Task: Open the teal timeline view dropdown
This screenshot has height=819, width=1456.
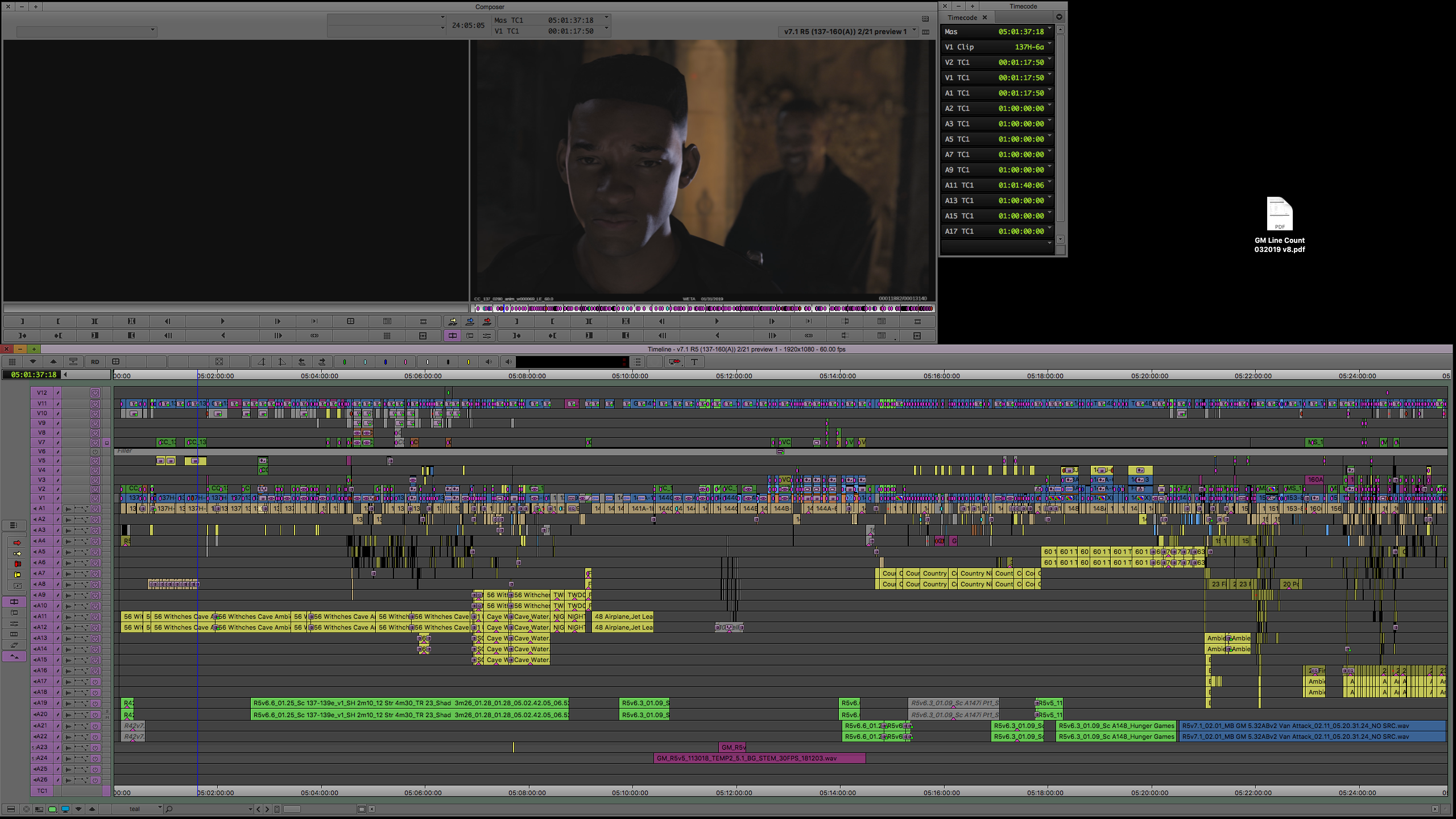Action: (160, 807)
